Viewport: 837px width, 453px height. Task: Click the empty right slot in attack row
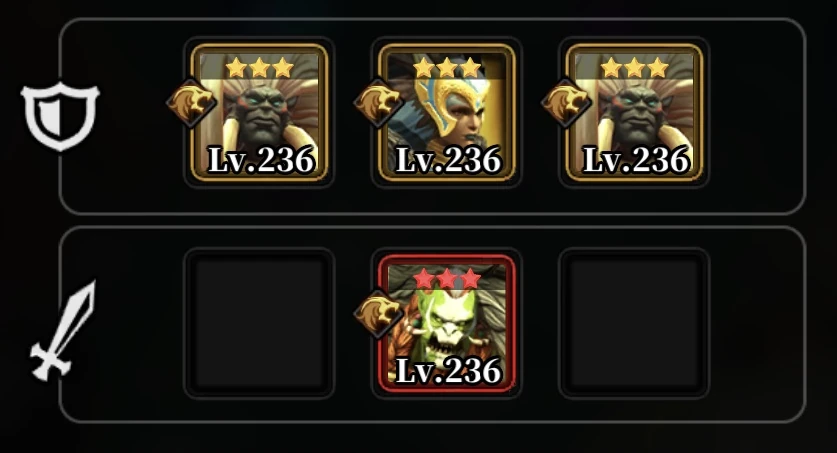pyautogui.click(x=634, y=323)
